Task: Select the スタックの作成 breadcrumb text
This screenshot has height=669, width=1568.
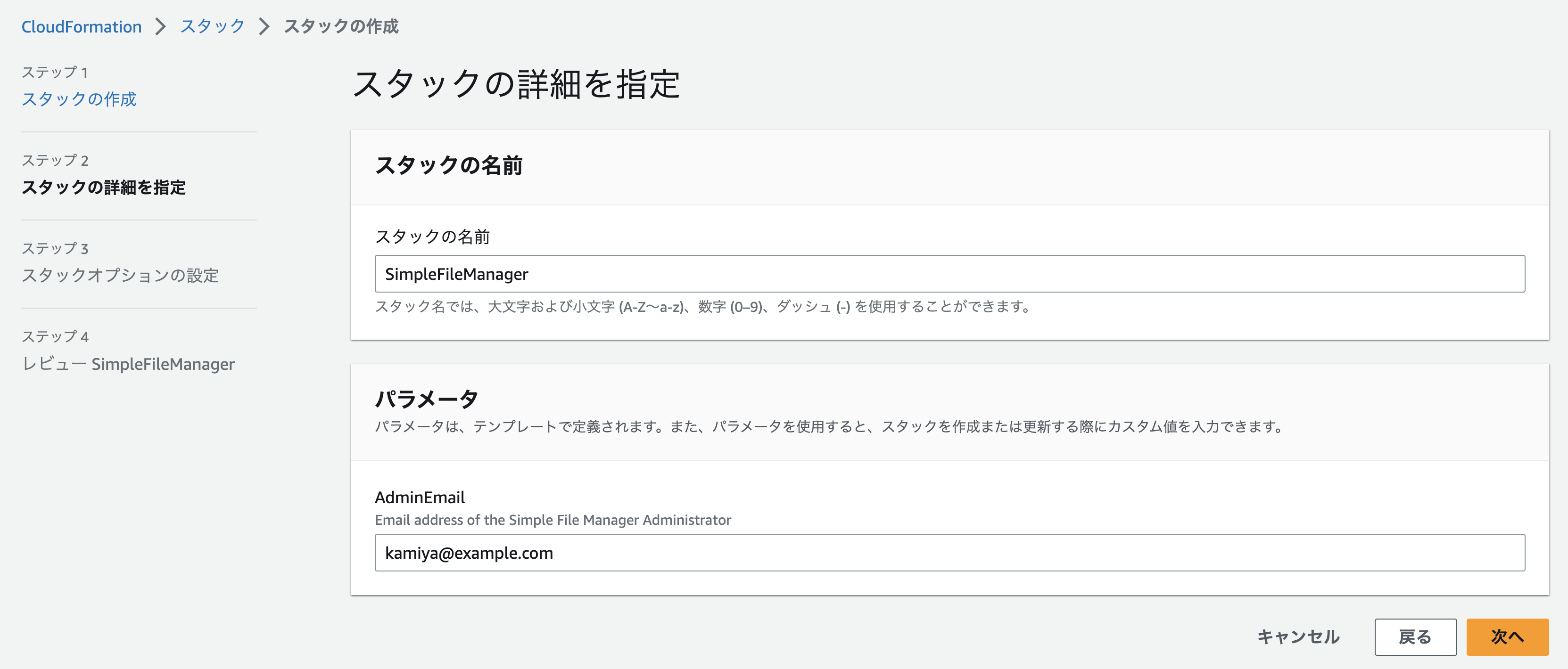Action: point(341,27)
